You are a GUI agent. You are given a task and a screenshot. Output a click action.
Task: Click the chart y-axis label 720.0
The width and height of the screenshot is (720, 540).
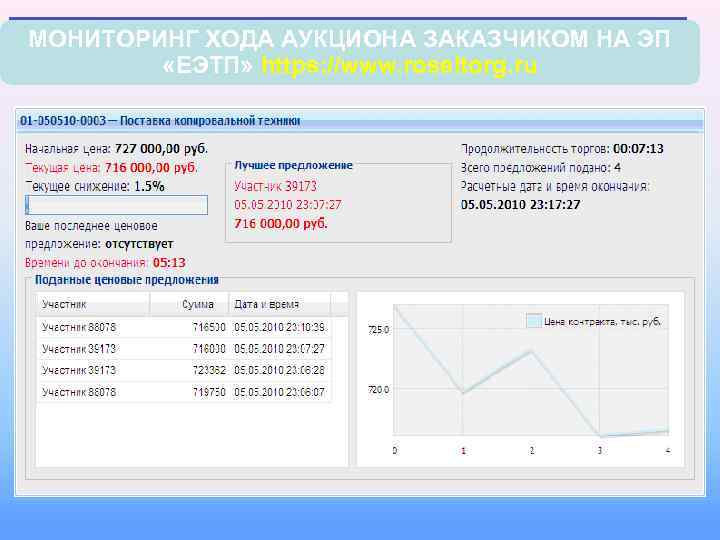[x=379, y=390]
